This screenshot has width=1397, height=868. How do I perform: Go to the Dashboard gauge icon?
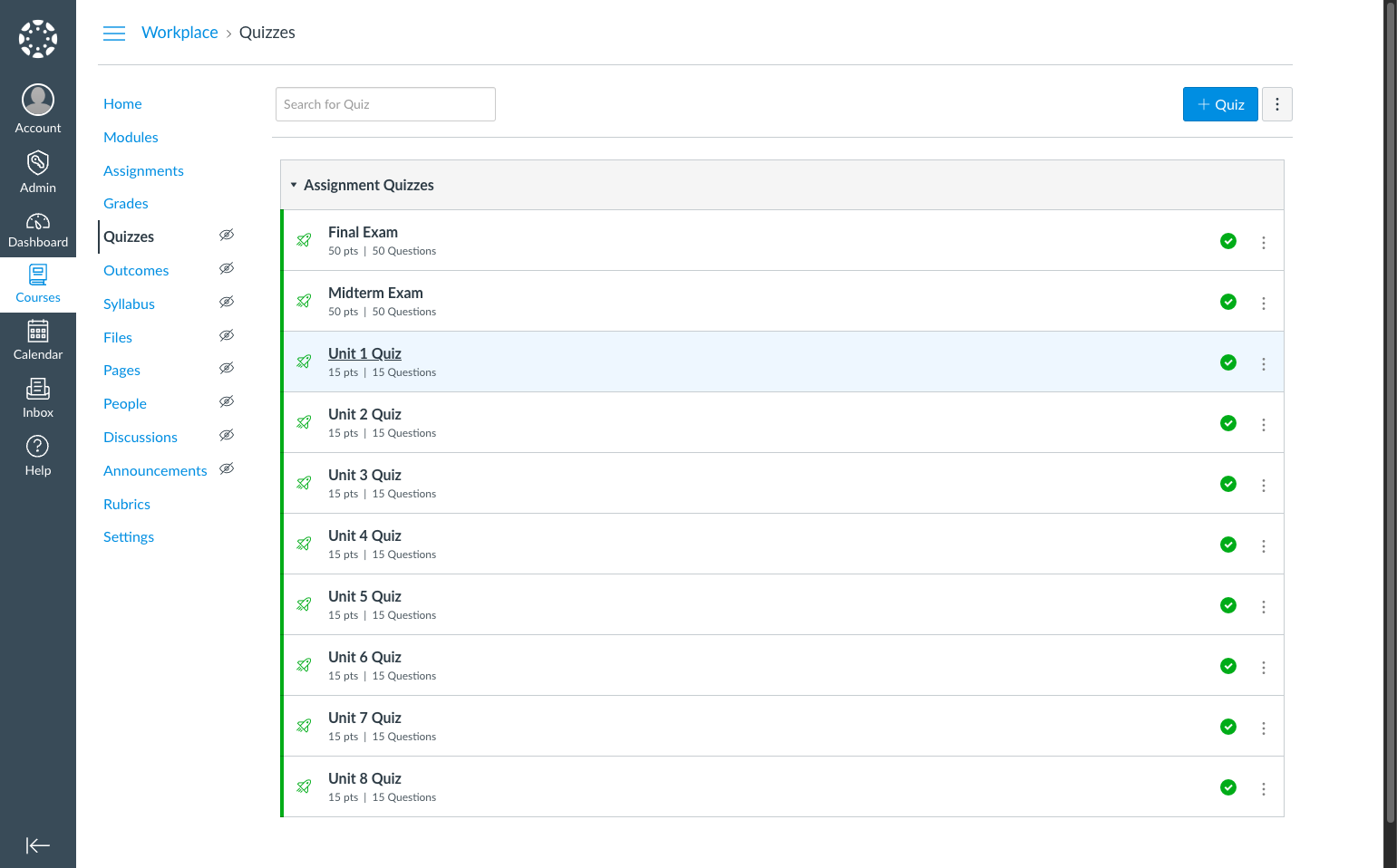[x=38, y=221]
